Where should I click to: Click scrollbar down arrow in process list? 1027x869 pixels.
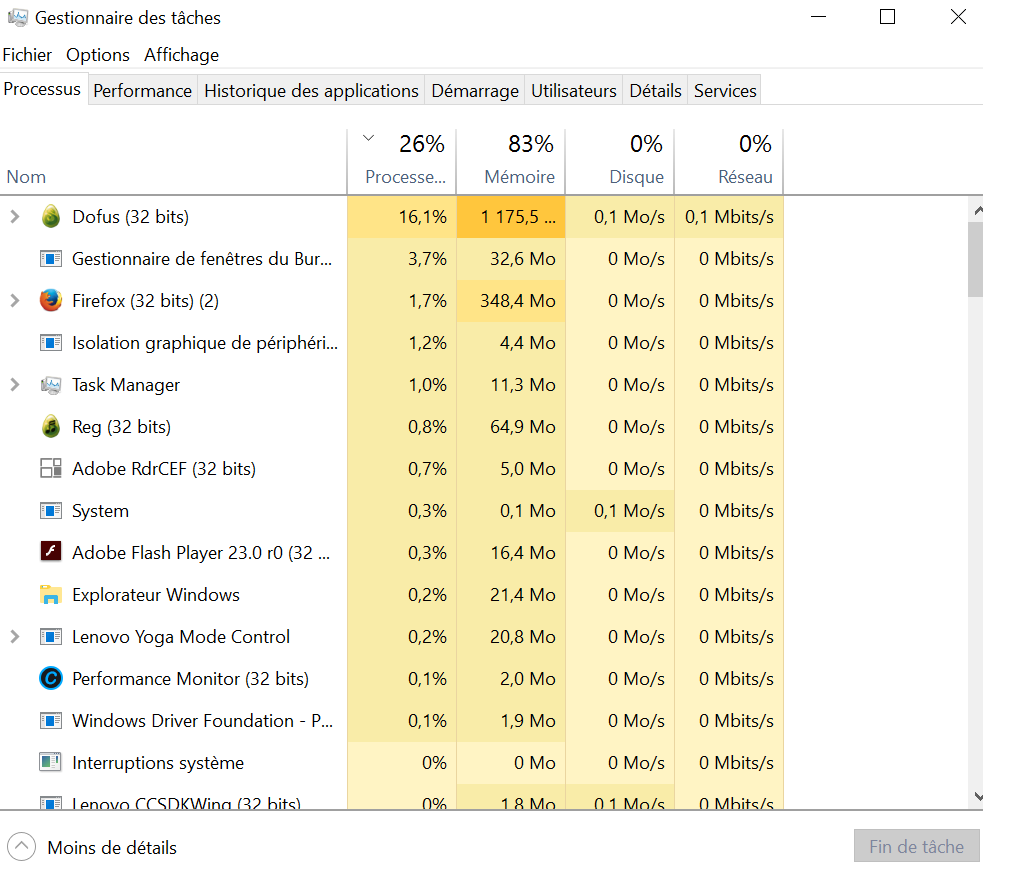[978, 796]
